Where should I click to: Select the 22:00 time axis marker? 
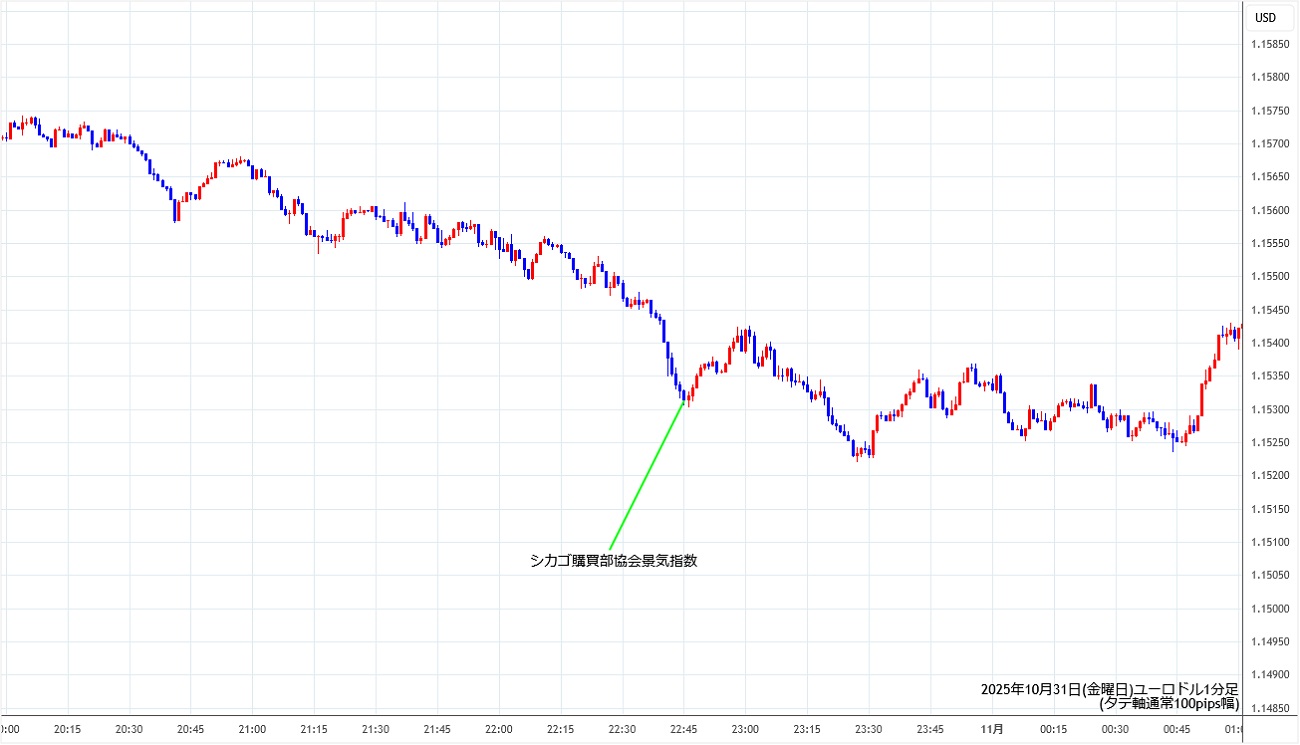pyautogui.click(x=498, y=729)
